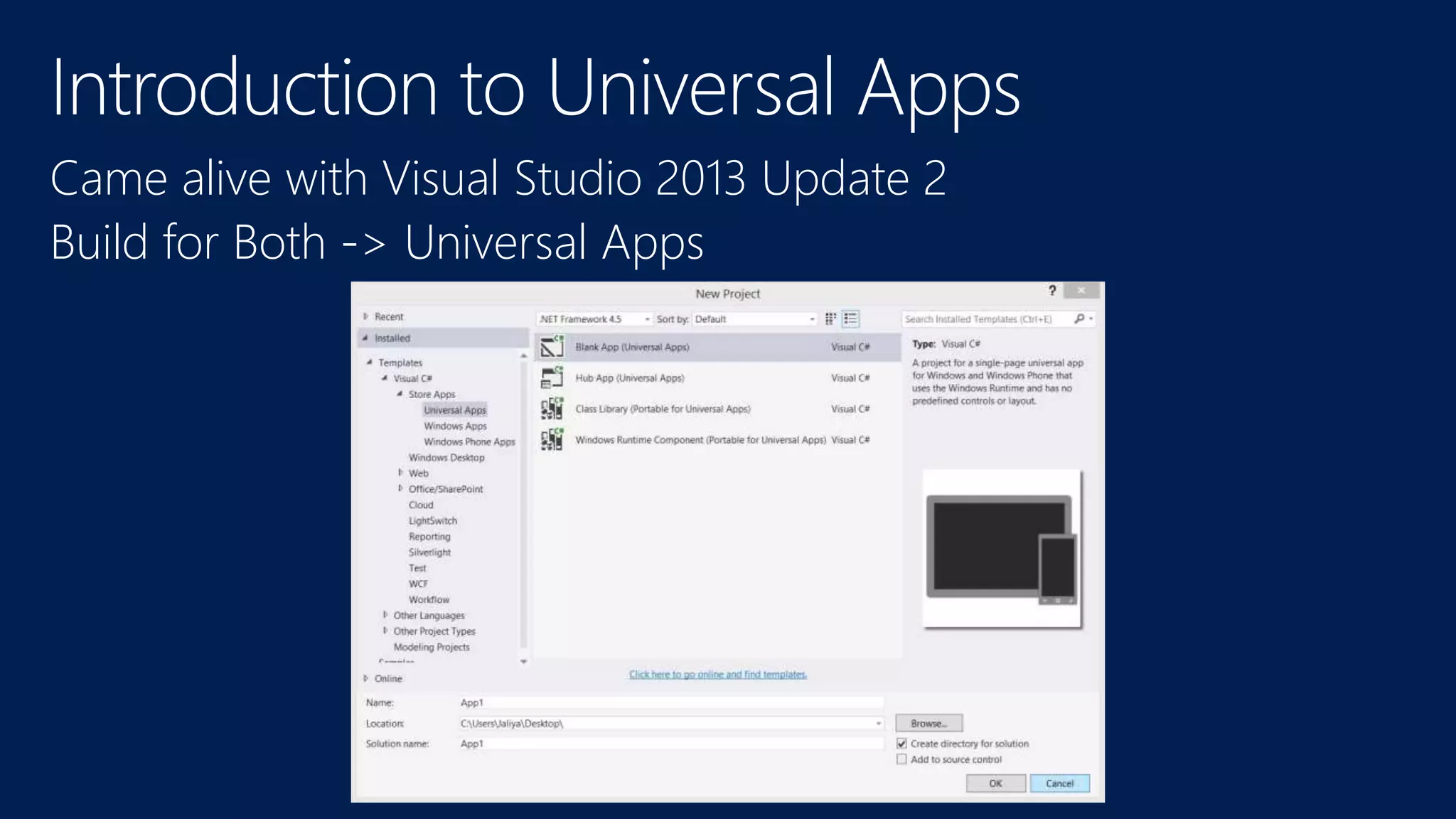Click the Name input field

pos(670,702)
